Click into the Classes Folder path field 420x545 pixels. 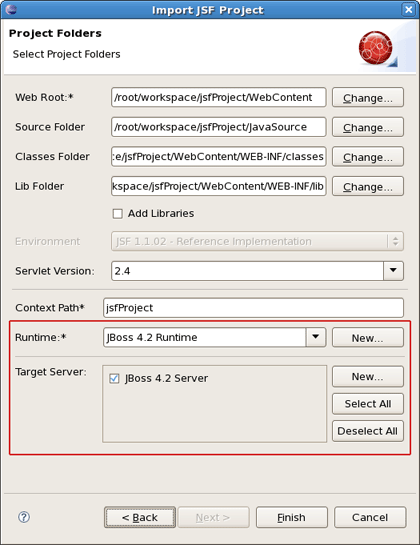[x=219, y=156]
